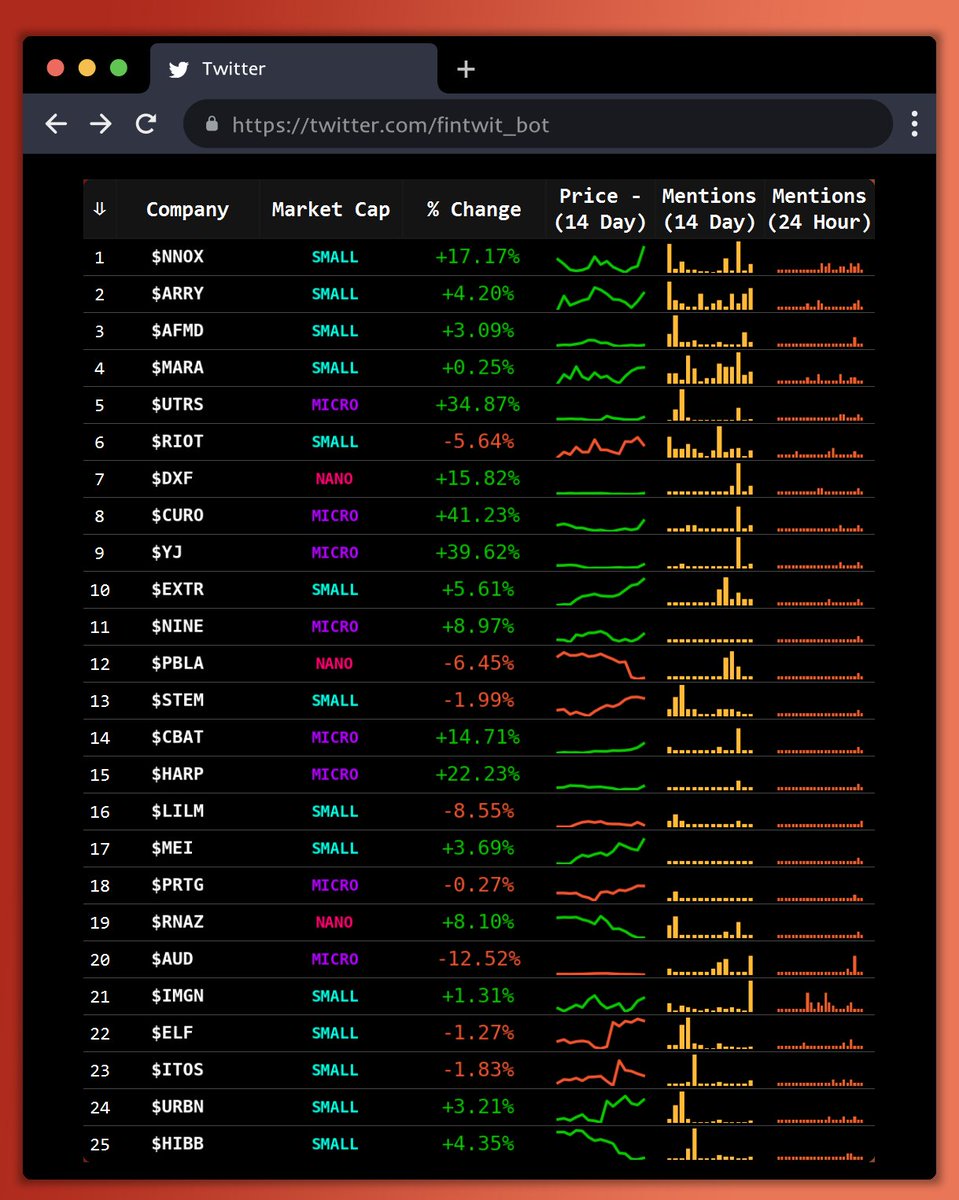Select the $AUD ticker

point(172,959)
